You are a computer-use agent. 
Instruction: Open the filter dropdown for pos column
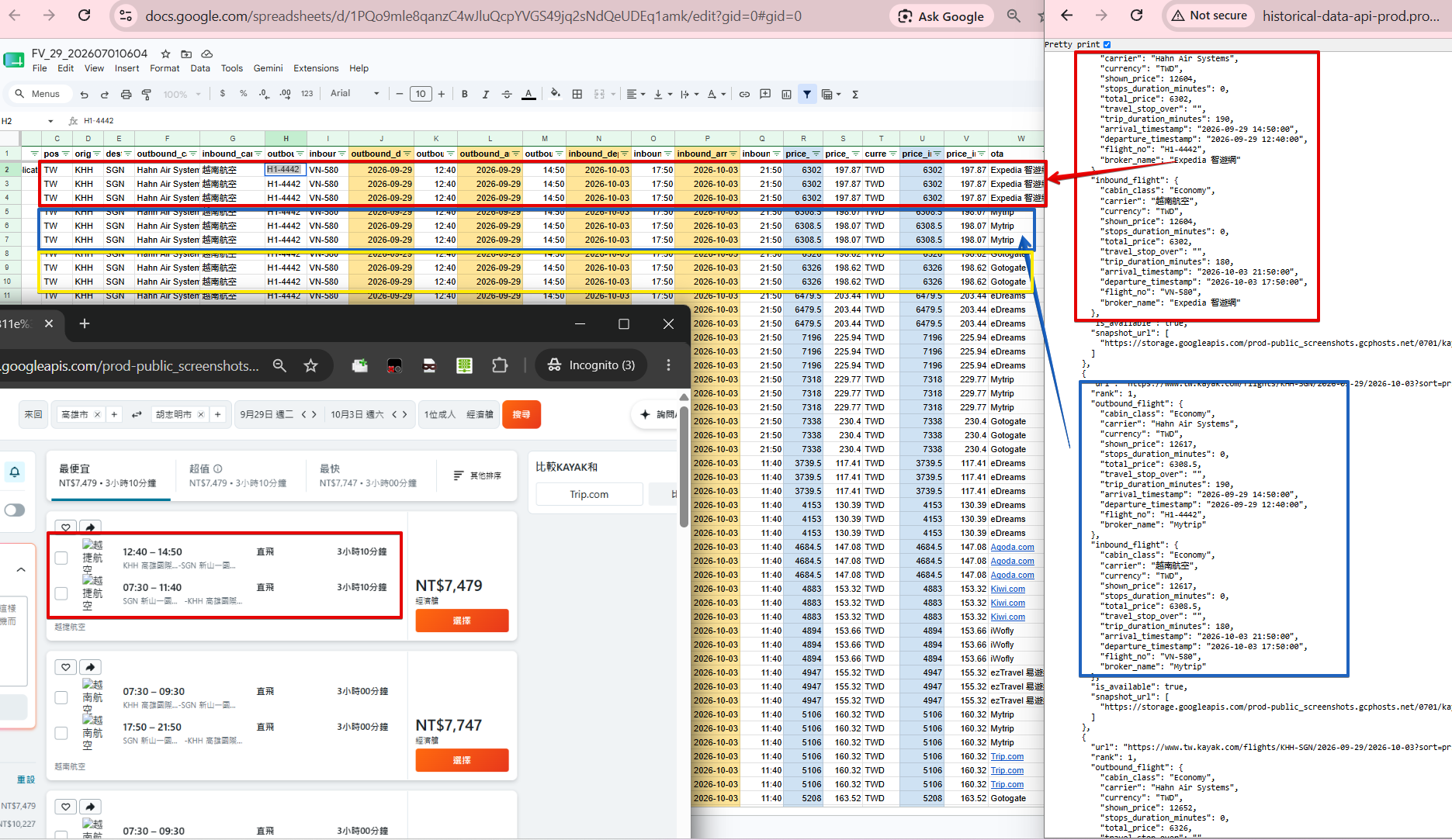[x=65, y=154]
